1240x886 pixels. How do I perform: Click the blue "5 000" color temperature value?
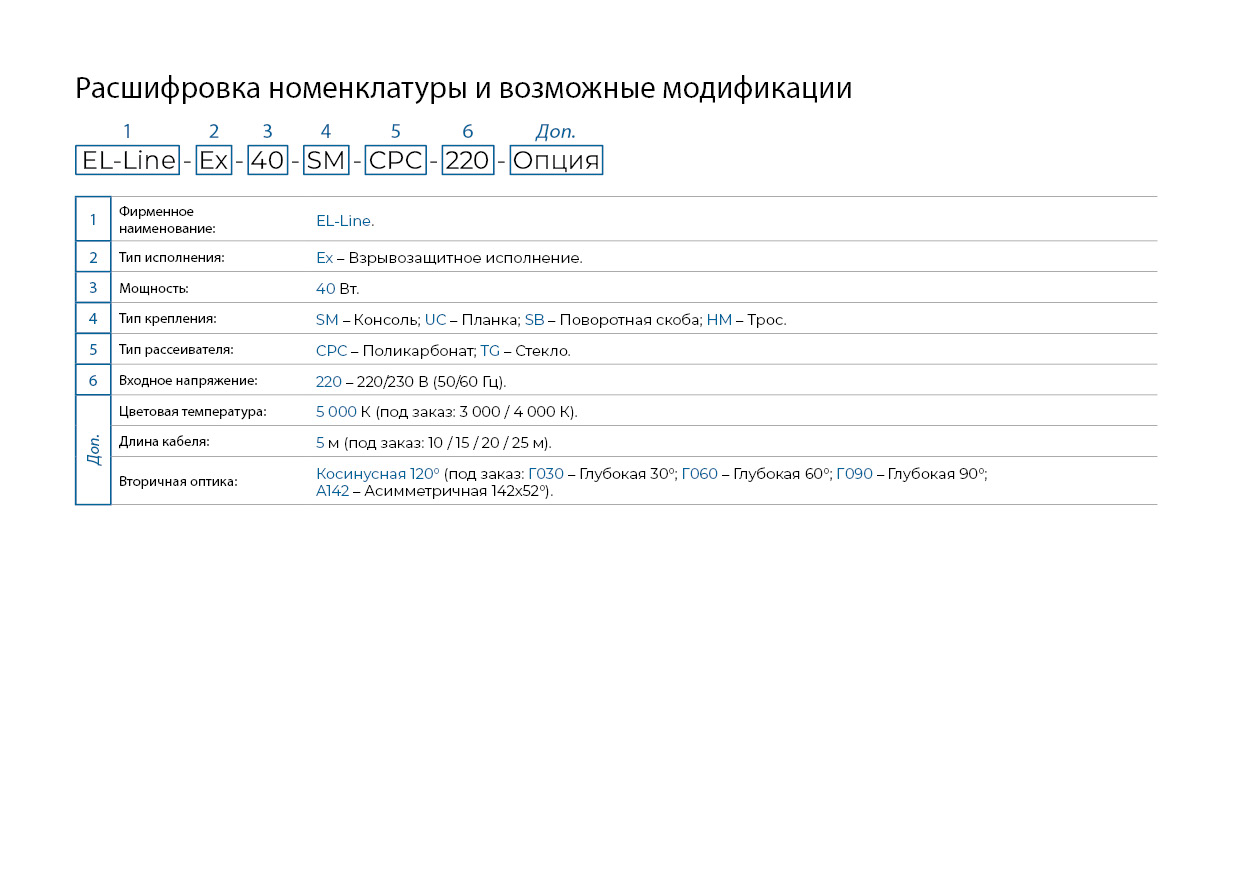pyautogui.click(x=336, y=412)
